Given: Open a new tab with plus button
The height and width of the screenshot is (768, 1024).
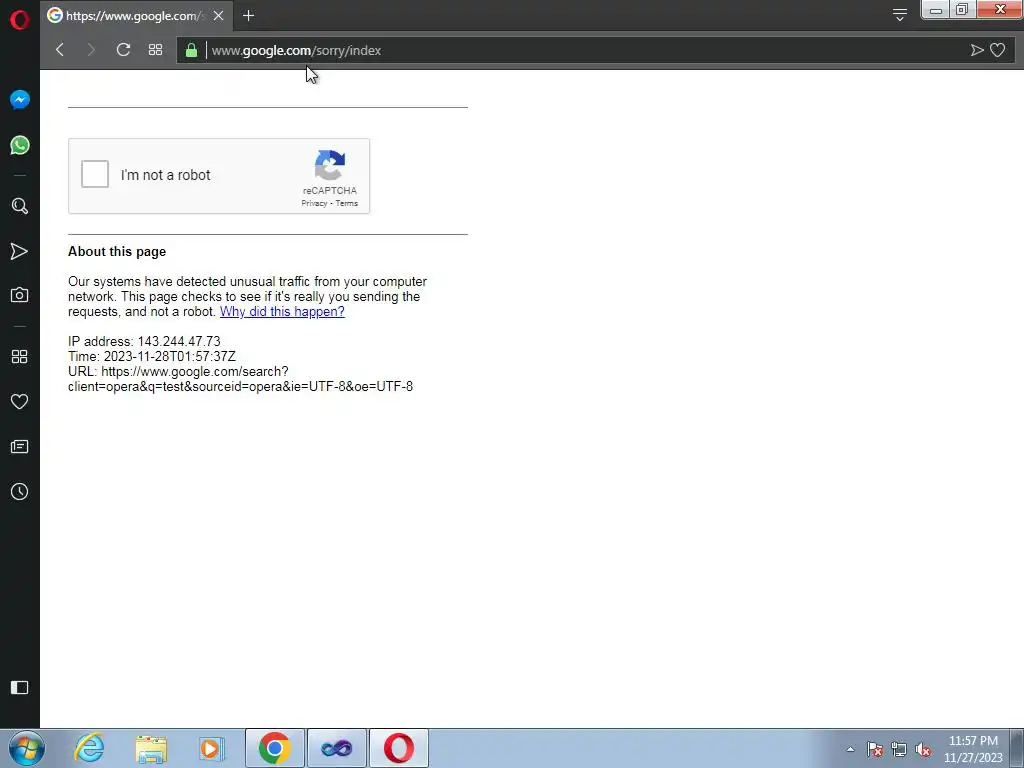Looking at the screenshot, I should click(x=248, y=16).
